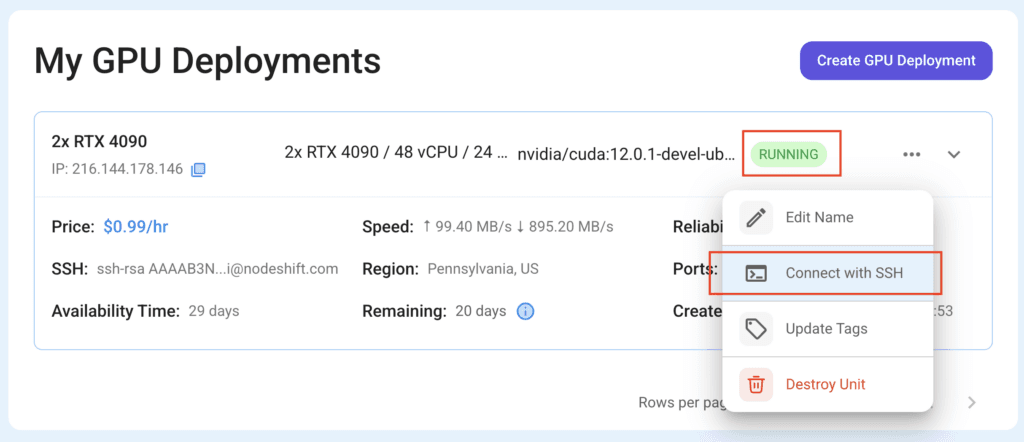Open the $0.99/hr price link
1024x442 pixels.
(x=136, y=227)
